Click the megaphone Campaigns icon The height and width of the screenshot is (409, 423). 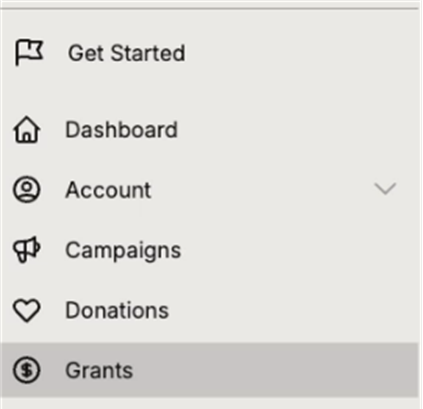(x=27, y=250)
